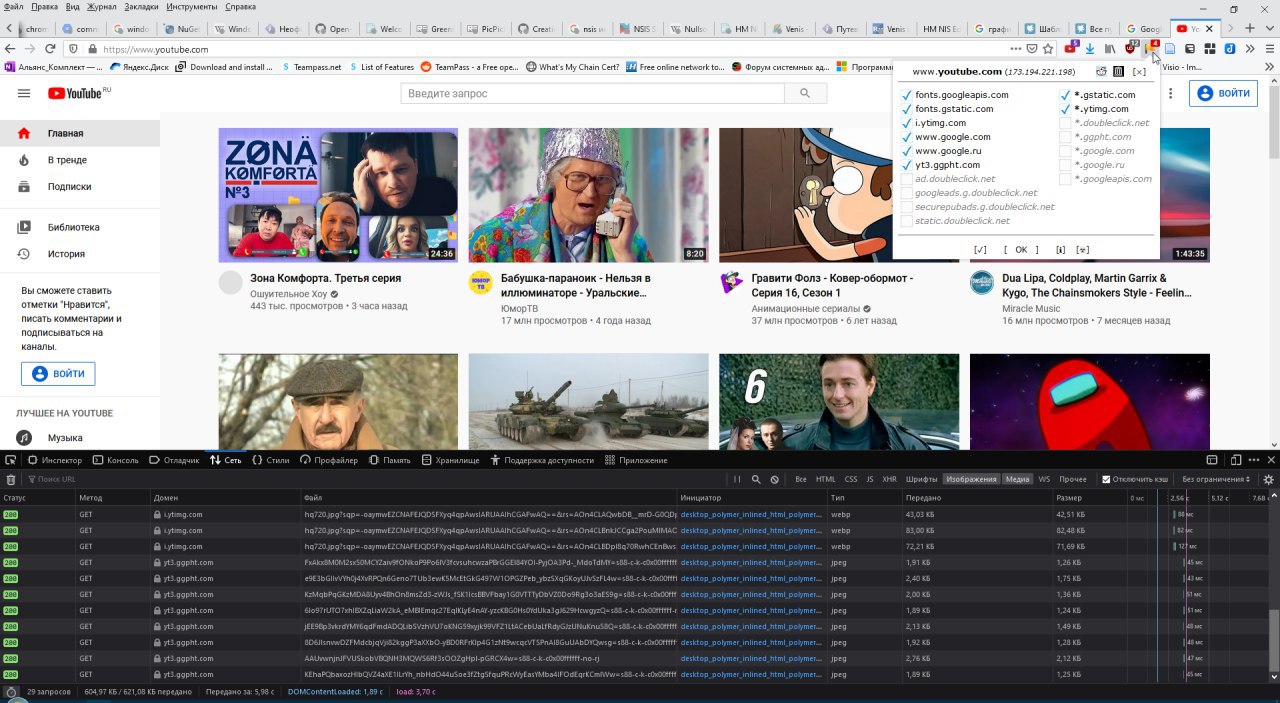Open В тренде in YouTube sidebar
Viewport: 1280px width, 703px height.
click(x=80, y=160)
